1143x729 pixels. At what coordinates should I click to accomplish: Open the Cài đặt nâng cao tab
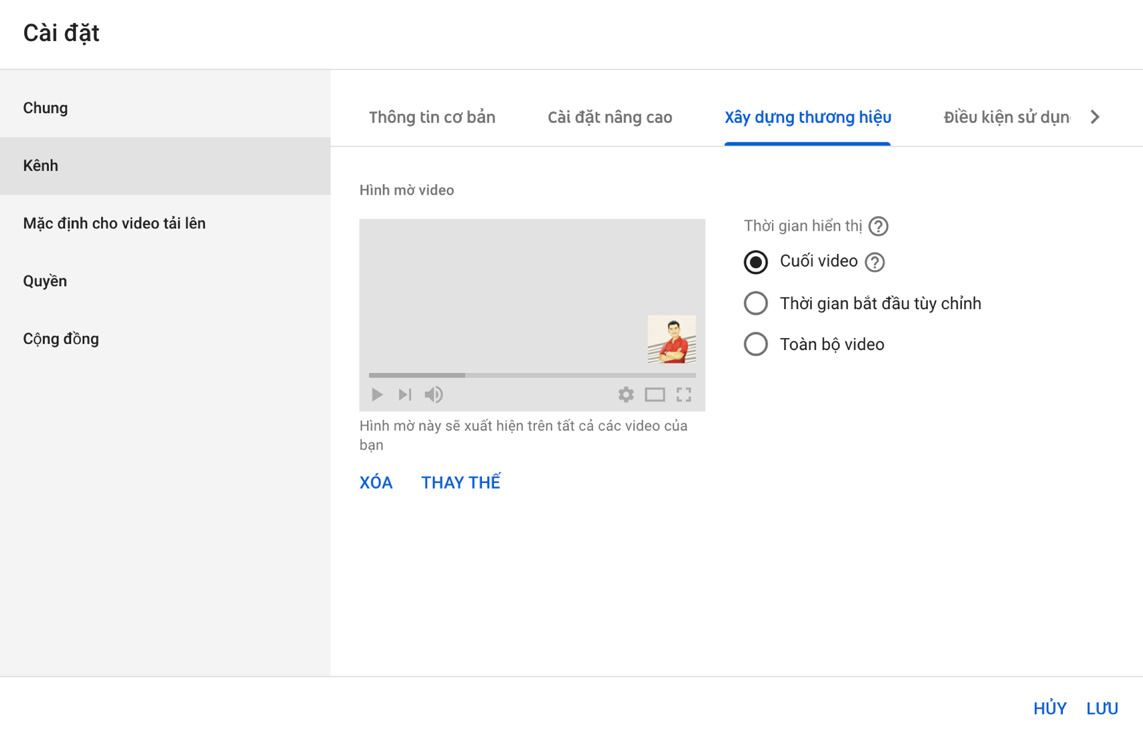point(610,117)
